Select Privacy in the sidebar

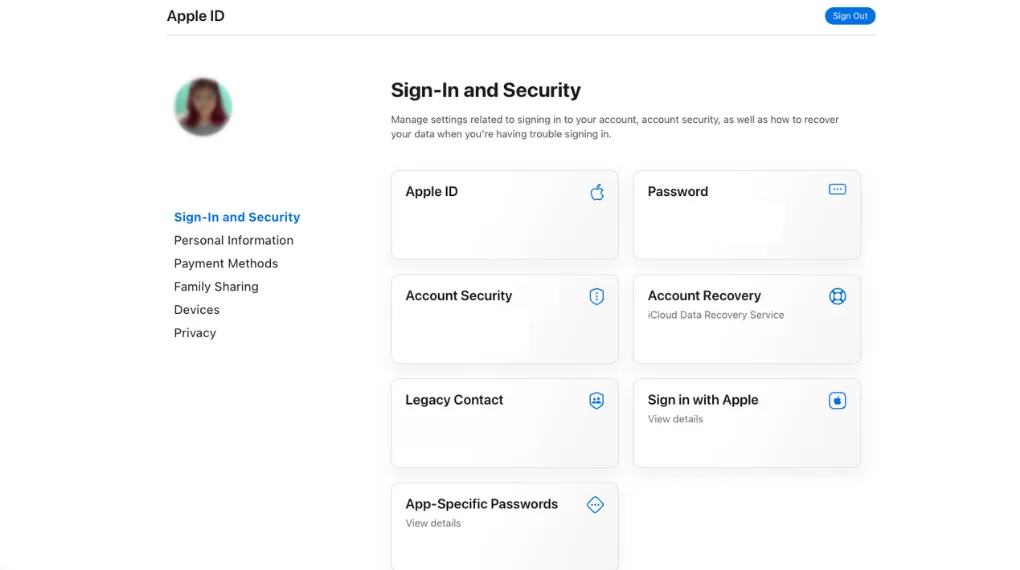point(195,332)
